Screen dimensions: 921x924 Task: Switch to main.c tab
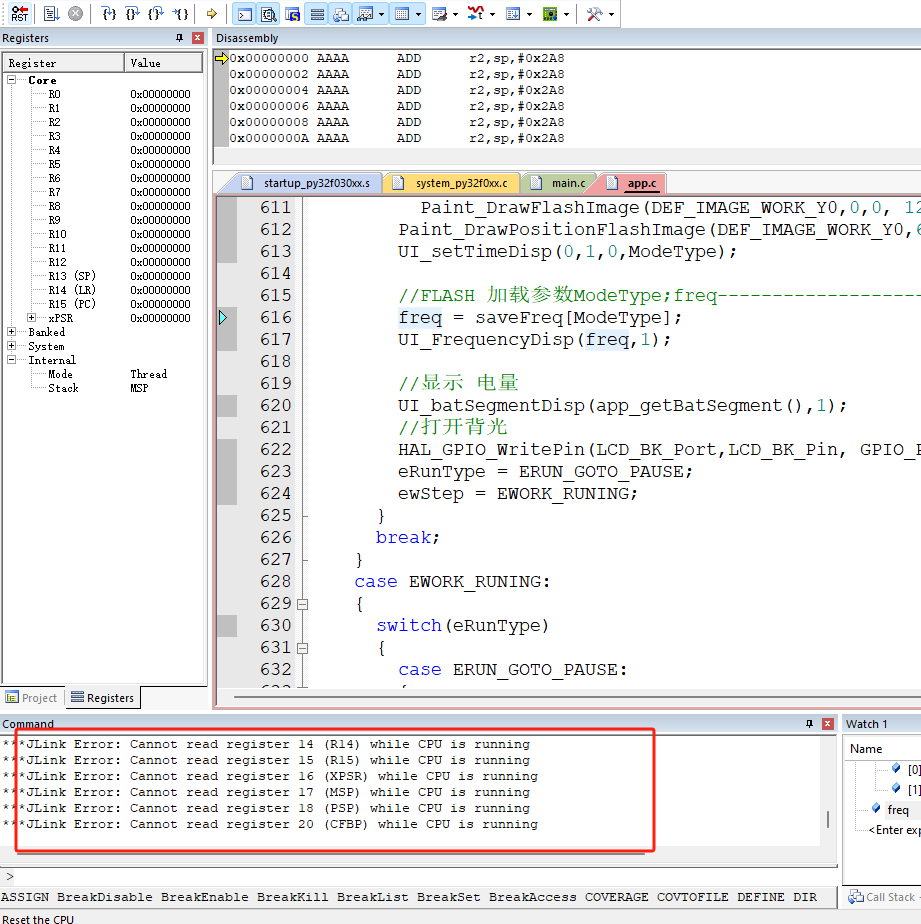pyautogui.click(x=559, y=183)
